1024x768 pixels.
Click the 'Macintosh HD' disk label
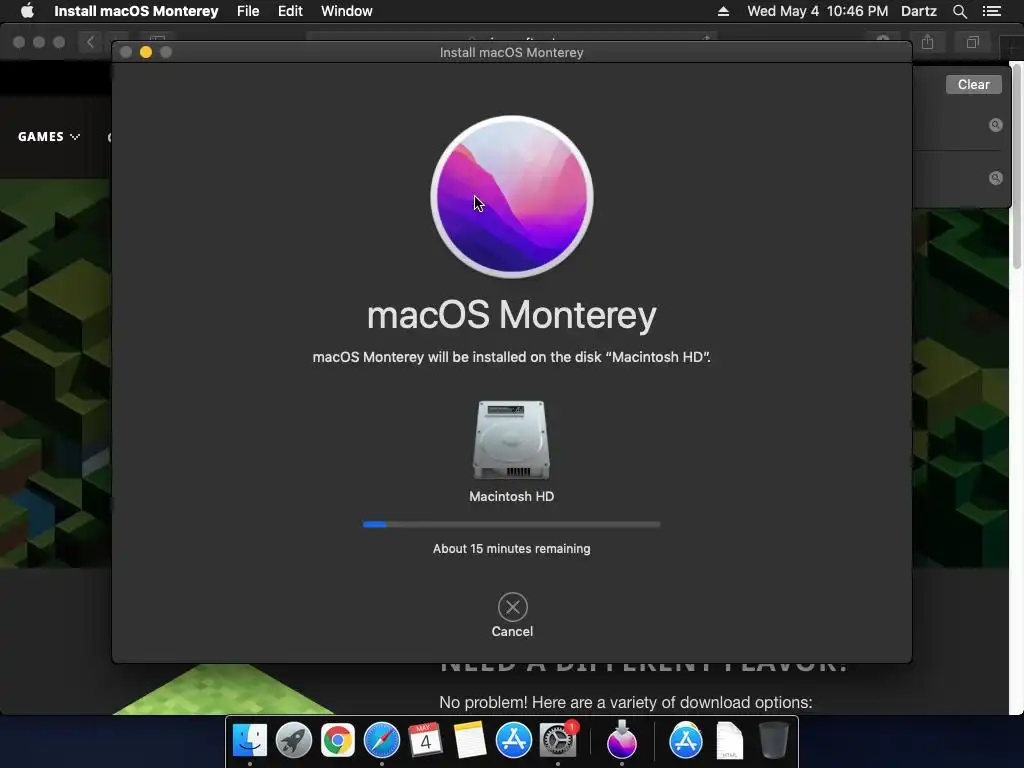tap(511, 496)
